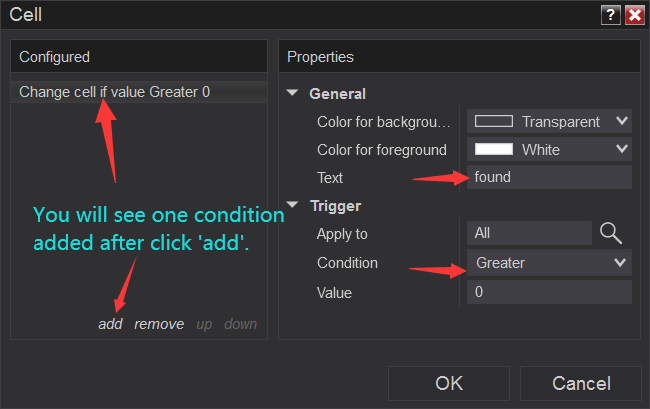Viewport: 650px width, 409px height.
Task: Click the white foreground color swatch
Action: (493, 149)
